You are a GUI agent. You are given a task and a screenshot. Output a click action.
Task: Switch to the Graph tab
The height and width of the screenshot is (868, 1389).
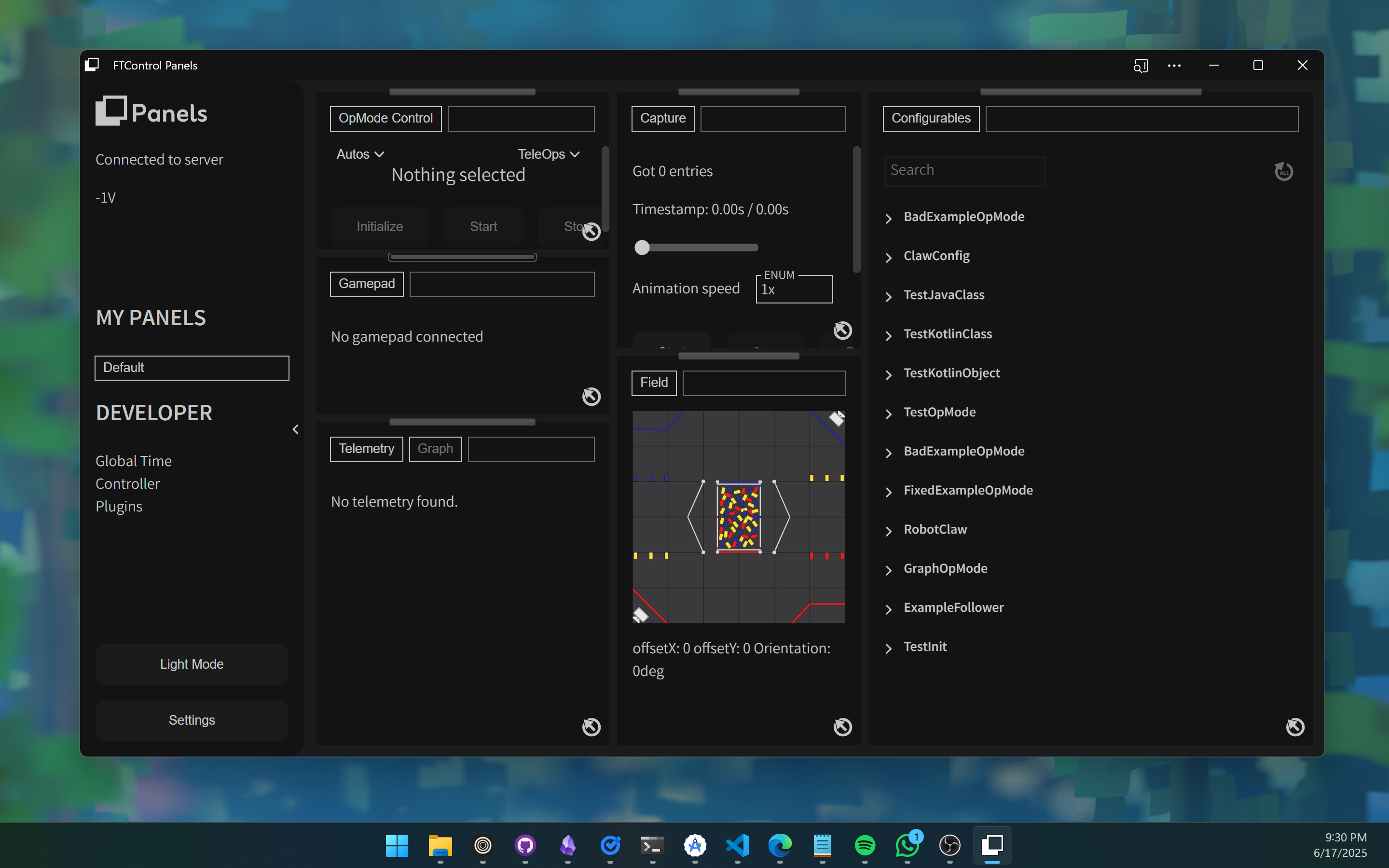tap(435, 449)
